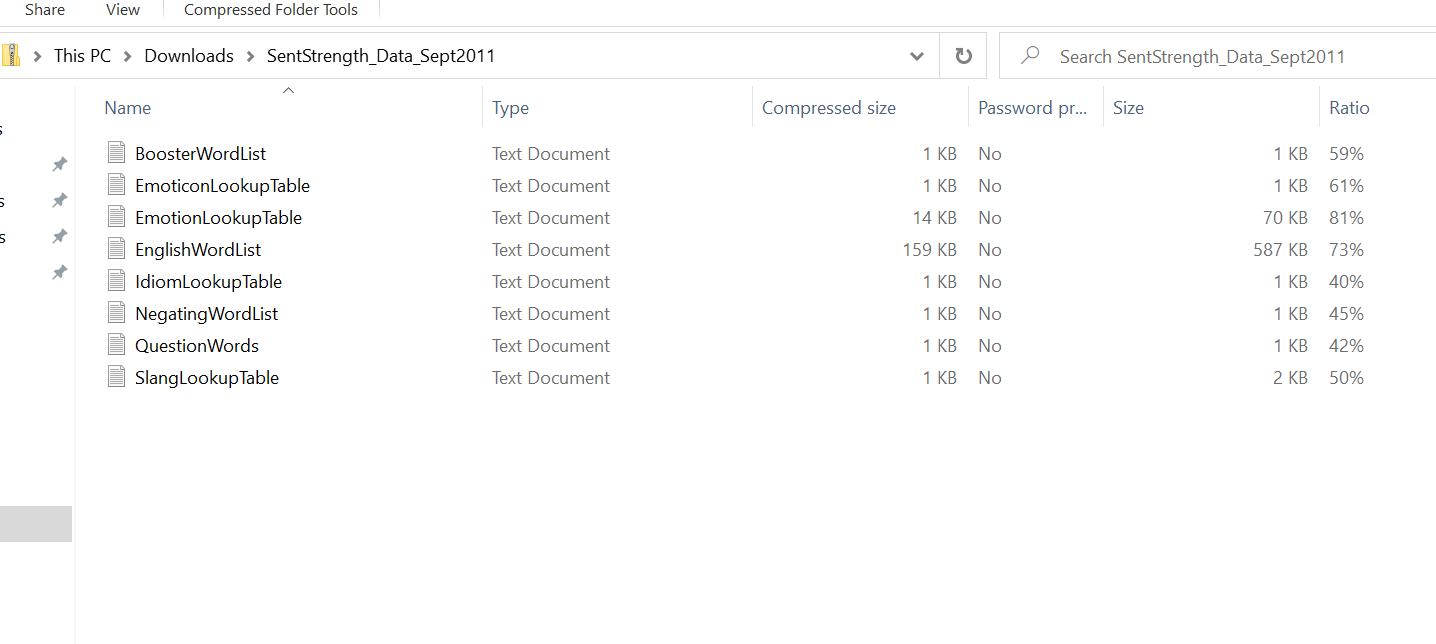The image size is (1436, 644).
Task: Switch to Compressed Folder Tools tab
Action: [271, 10]
